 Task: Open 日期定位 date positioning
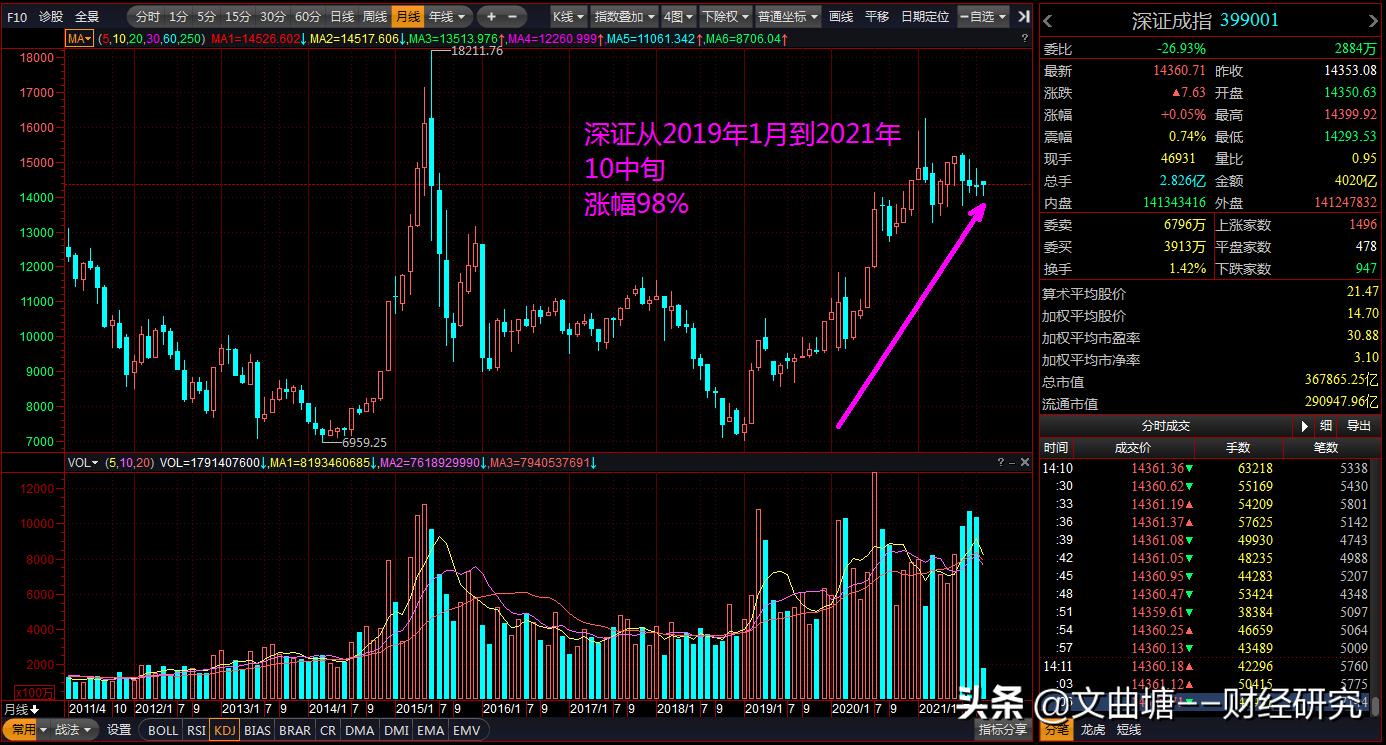point(928,16)
